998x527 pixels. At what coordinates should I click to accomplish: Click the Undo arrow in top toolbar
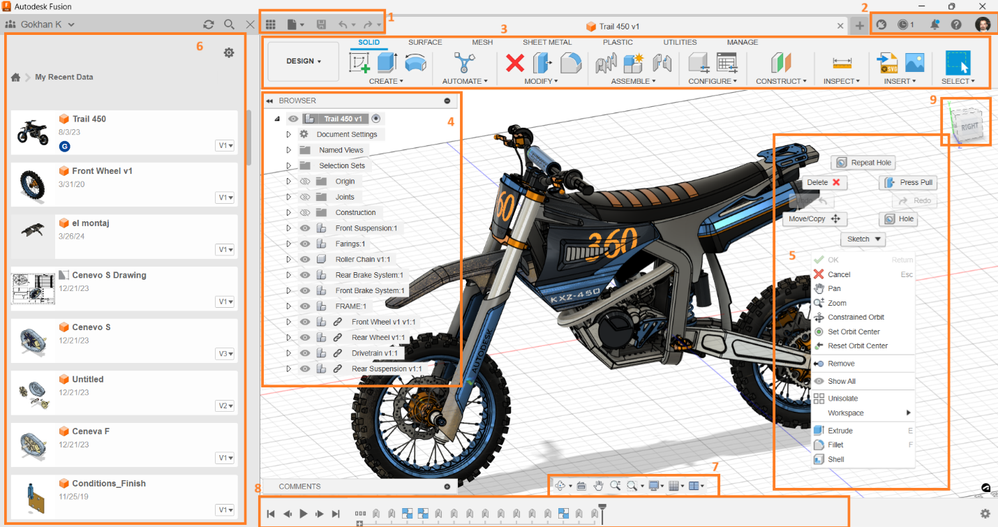click(x=343, y=25)
